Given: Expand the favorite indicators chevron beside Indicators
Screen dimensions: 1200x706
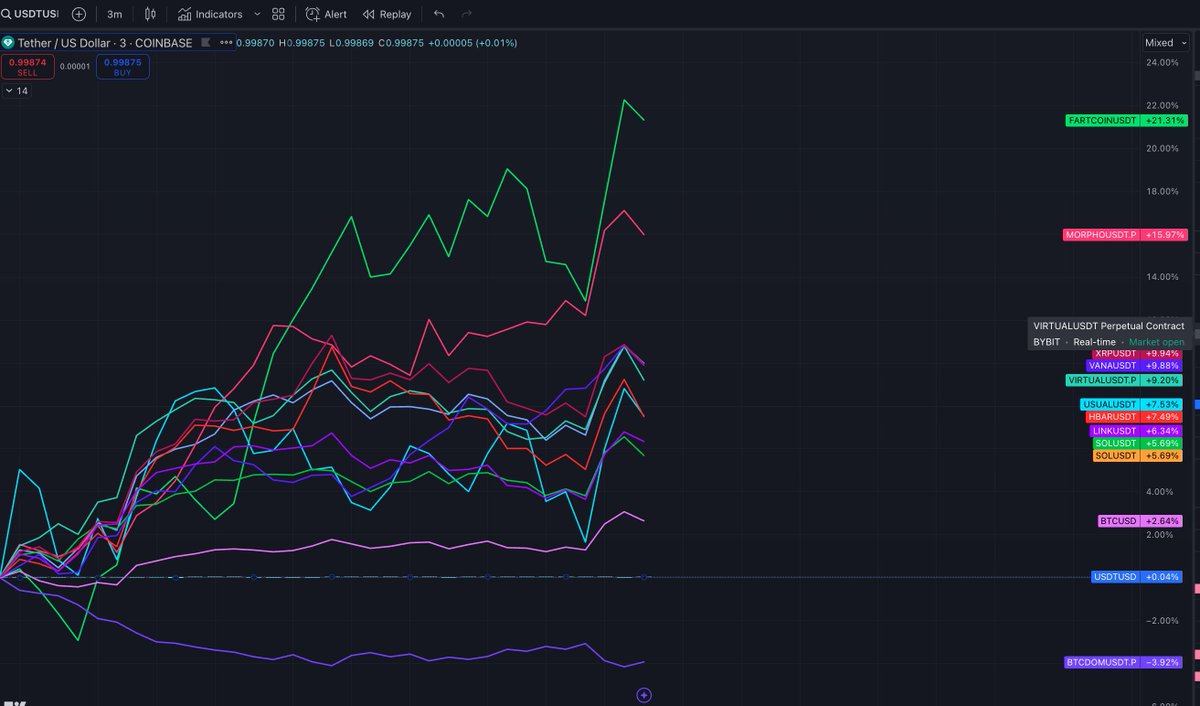Looking at the screenshot, I should click(257, 14).
